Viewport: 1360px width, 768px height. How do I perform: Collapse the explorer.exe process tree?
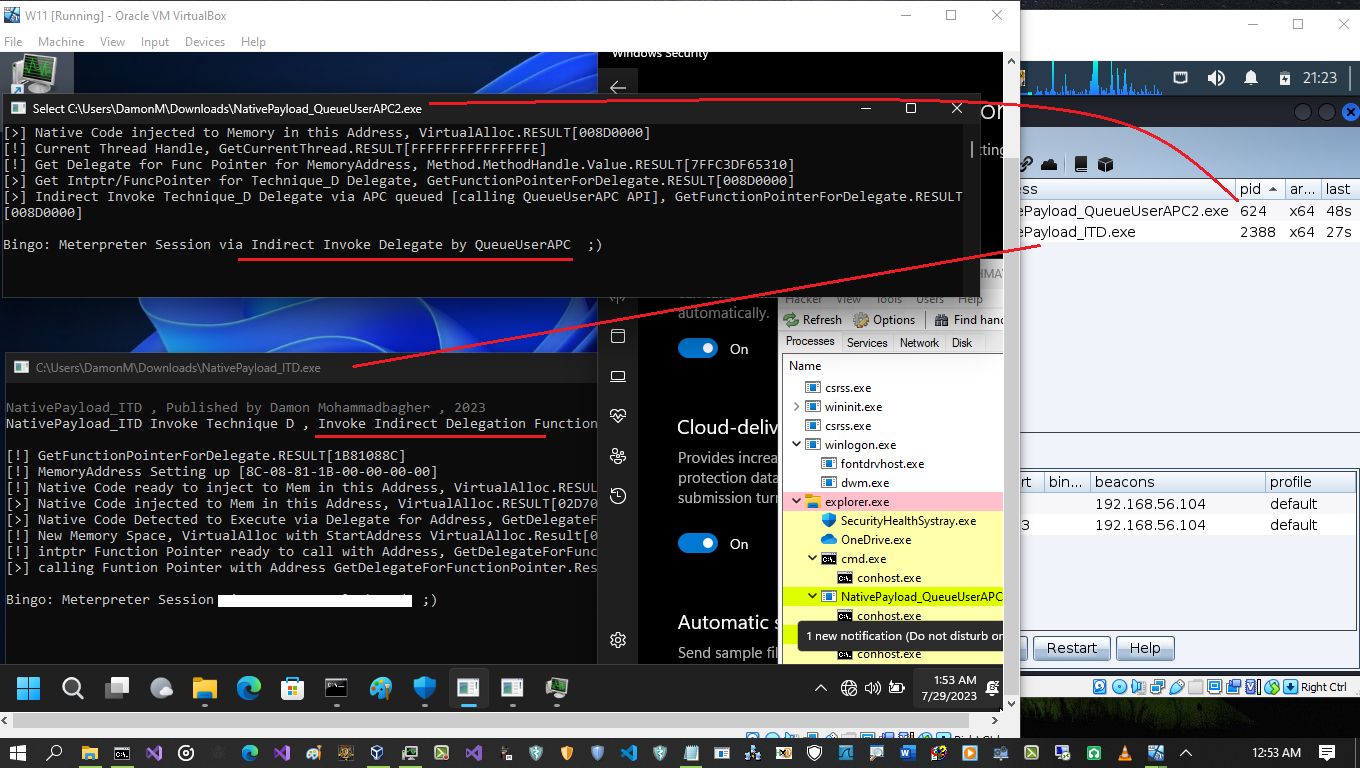(x=797, y=502)
